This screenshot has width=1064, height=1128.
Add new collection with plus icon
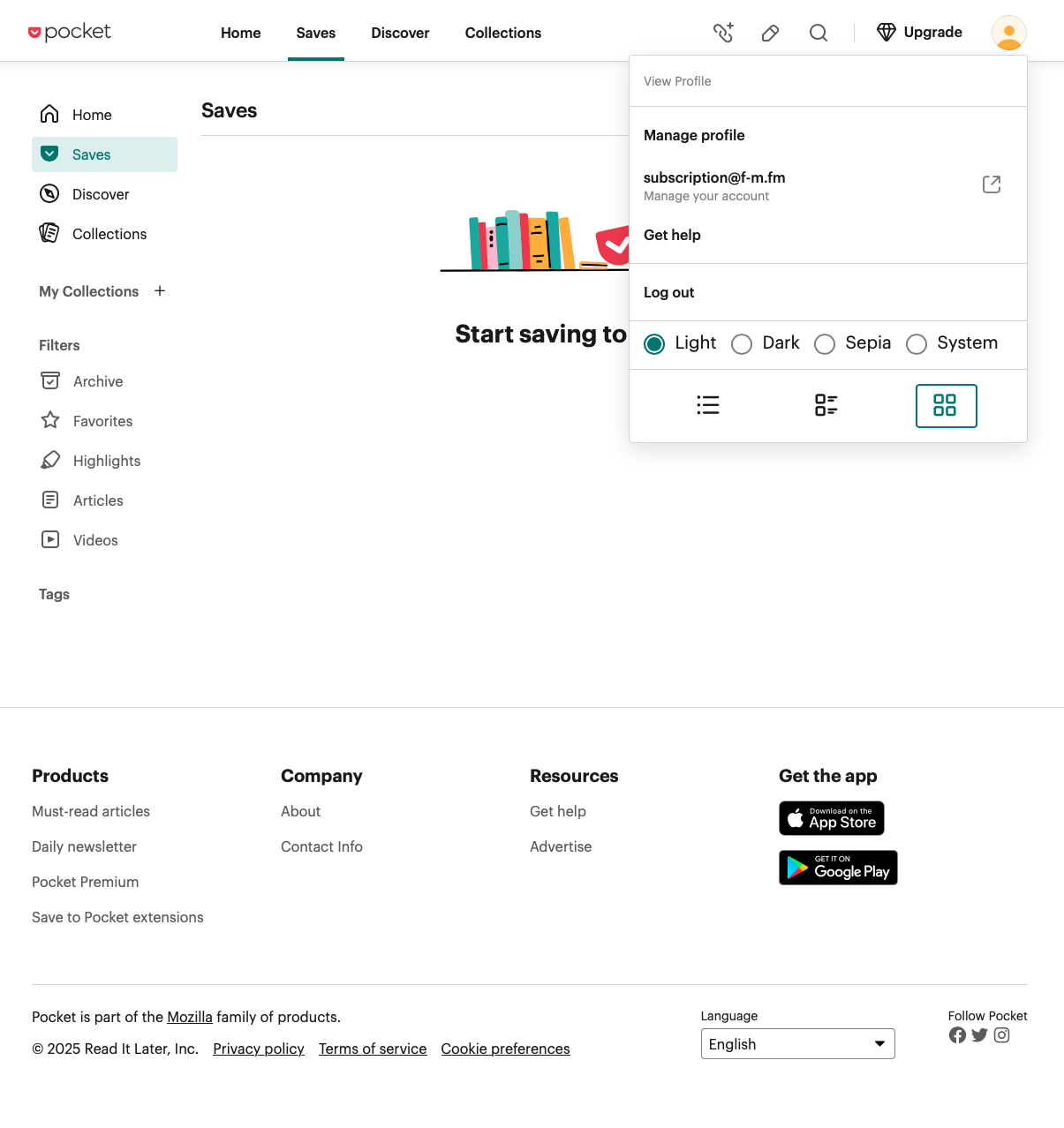coord(160,290)
